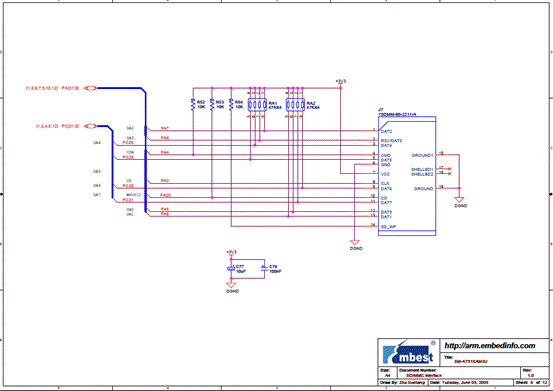Click the R52 resistor symbol
This screenshot has height=391, width=553.
click(x=193, y=105)
